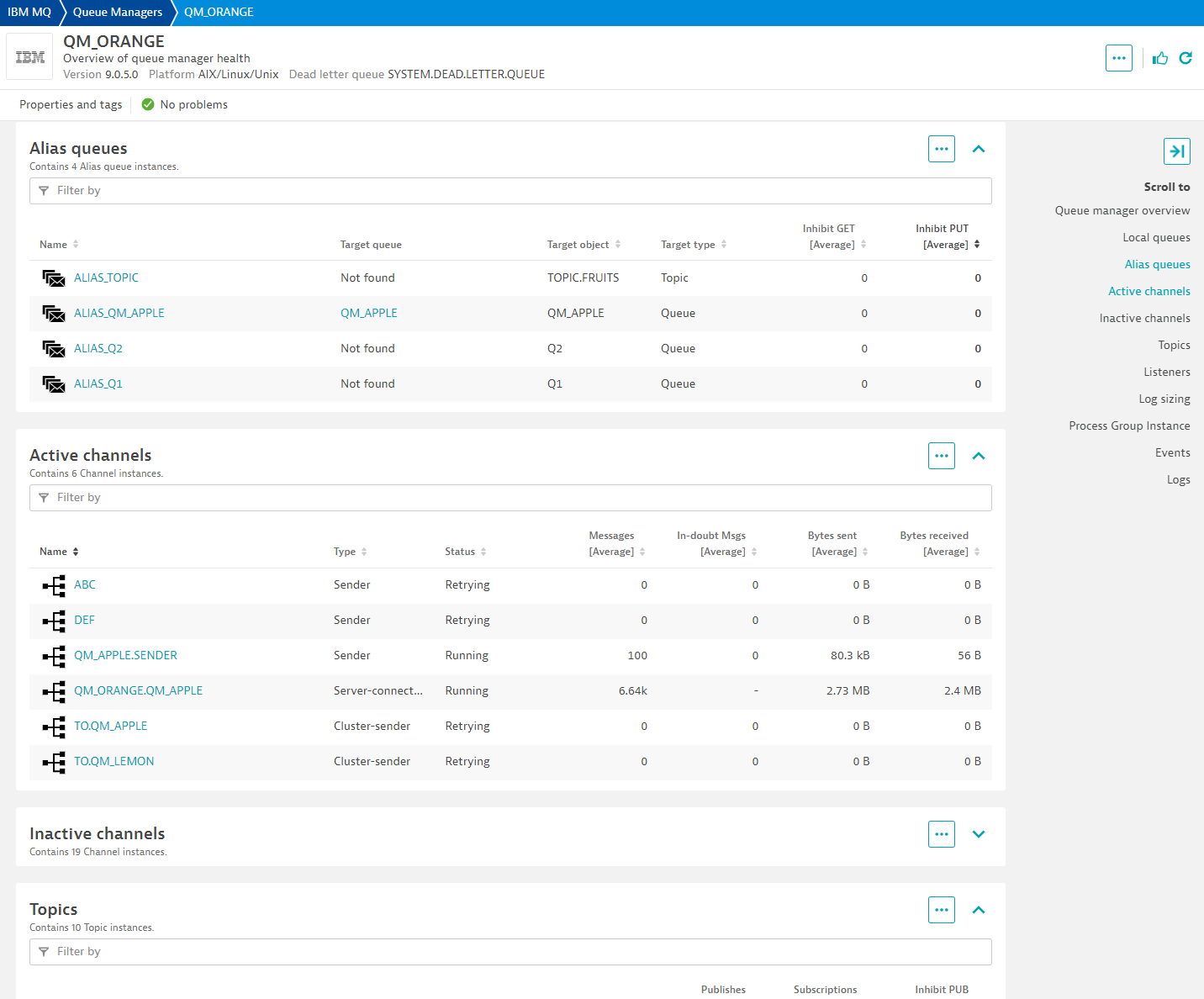This screenshot has height=999, width=1204.
Task: Expand the Inactive channels section
Action: click(978, 834)
